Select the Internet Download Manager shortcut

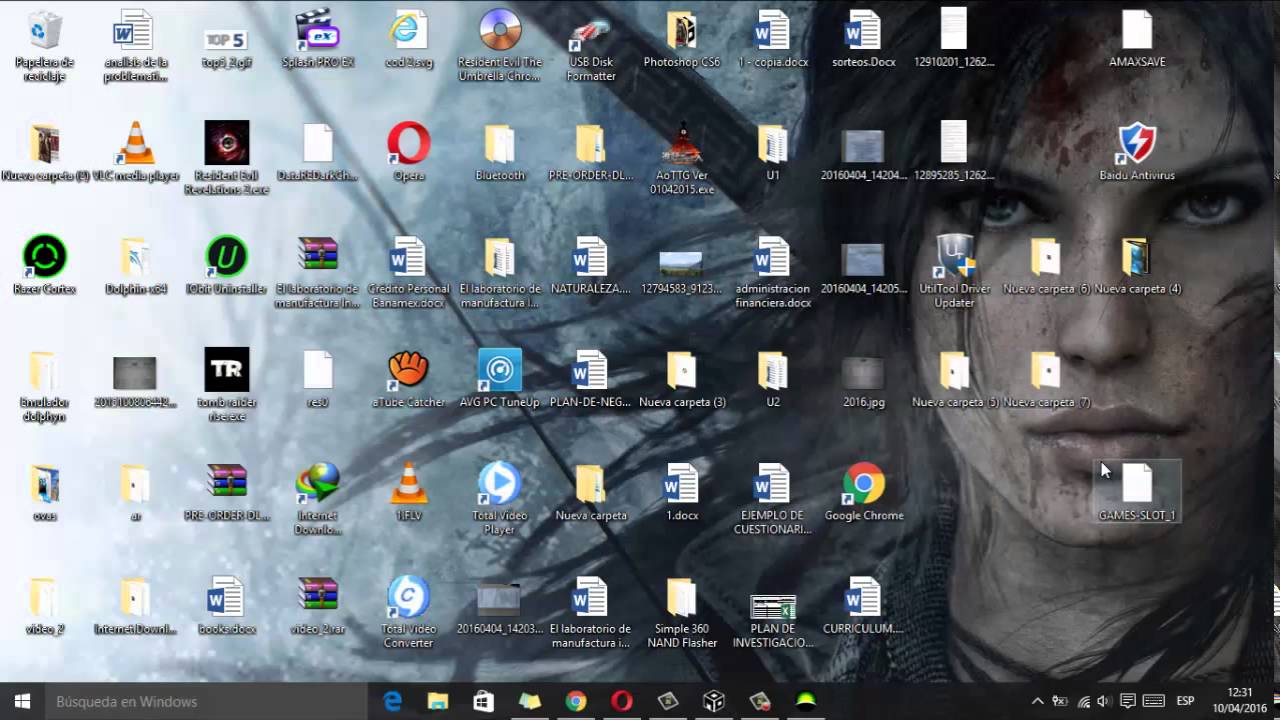click(x=318, y=499)
